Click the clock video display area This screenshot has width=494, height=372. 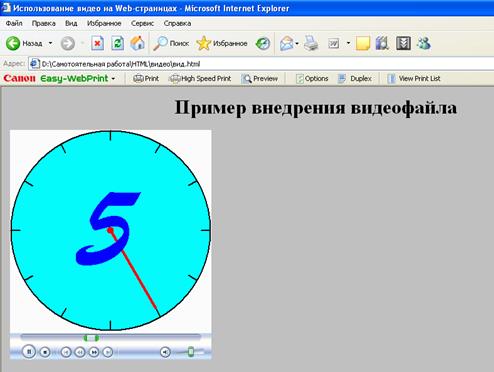coord(111,231)
